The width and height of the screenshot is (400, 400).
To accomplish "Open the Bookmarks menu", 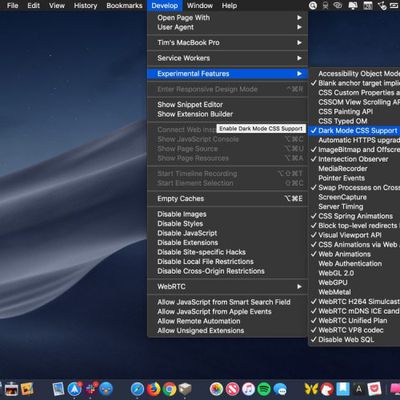I will (124, 6).
